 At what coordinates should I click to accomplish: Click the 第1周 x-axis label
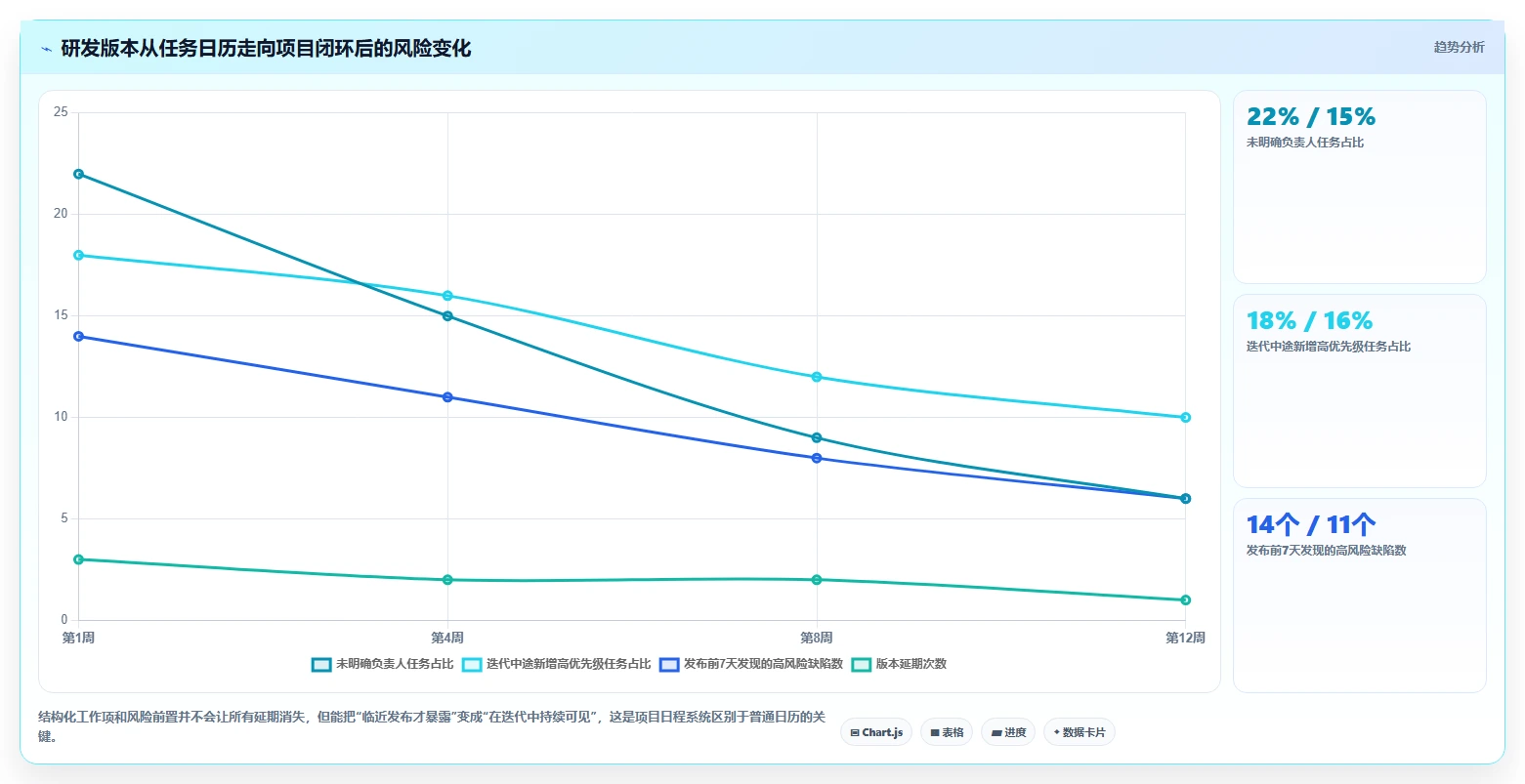coord(78,639)
